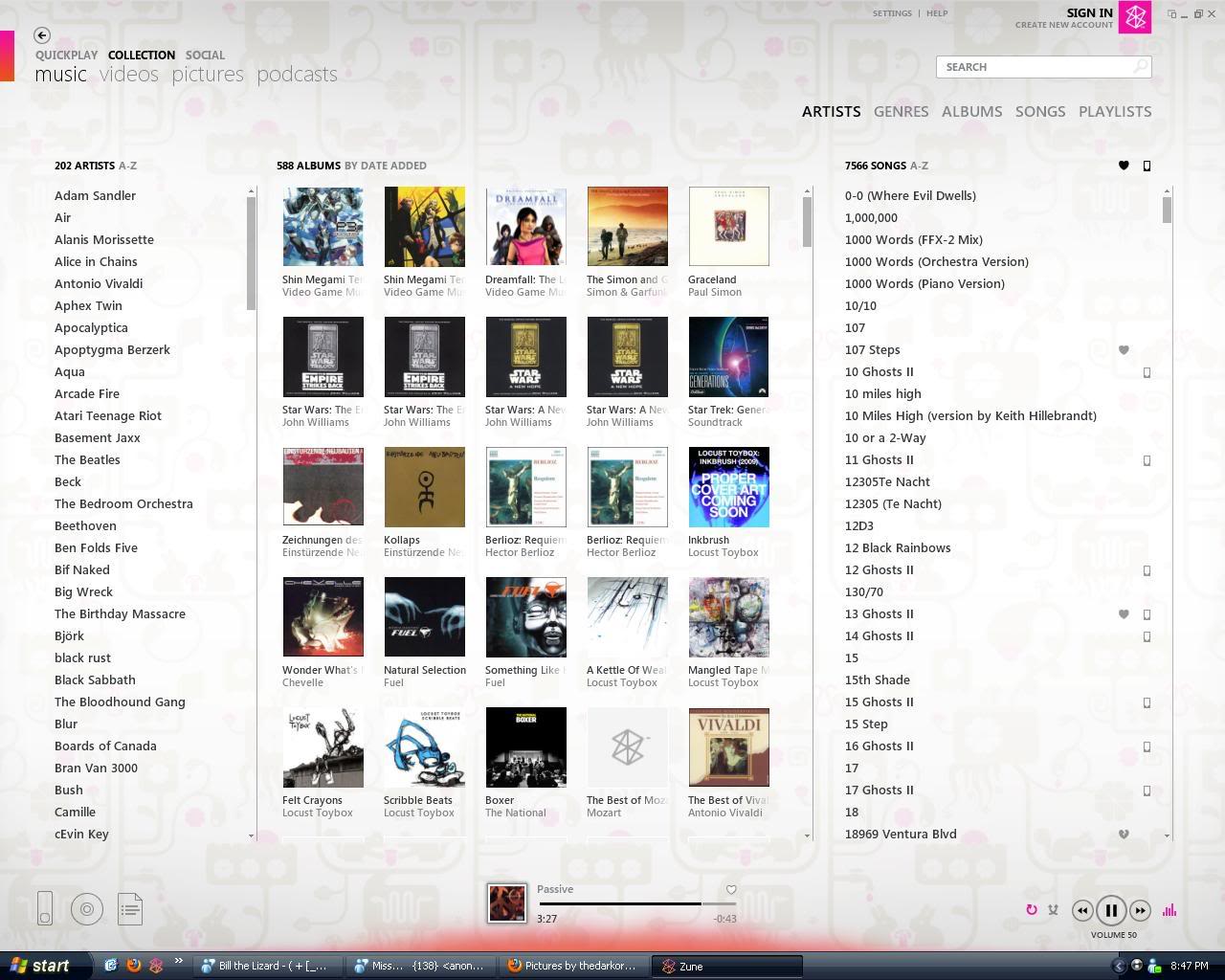Select artist Aphex Twin
The width and height of the screenshot is (1225, 980).
88,305
